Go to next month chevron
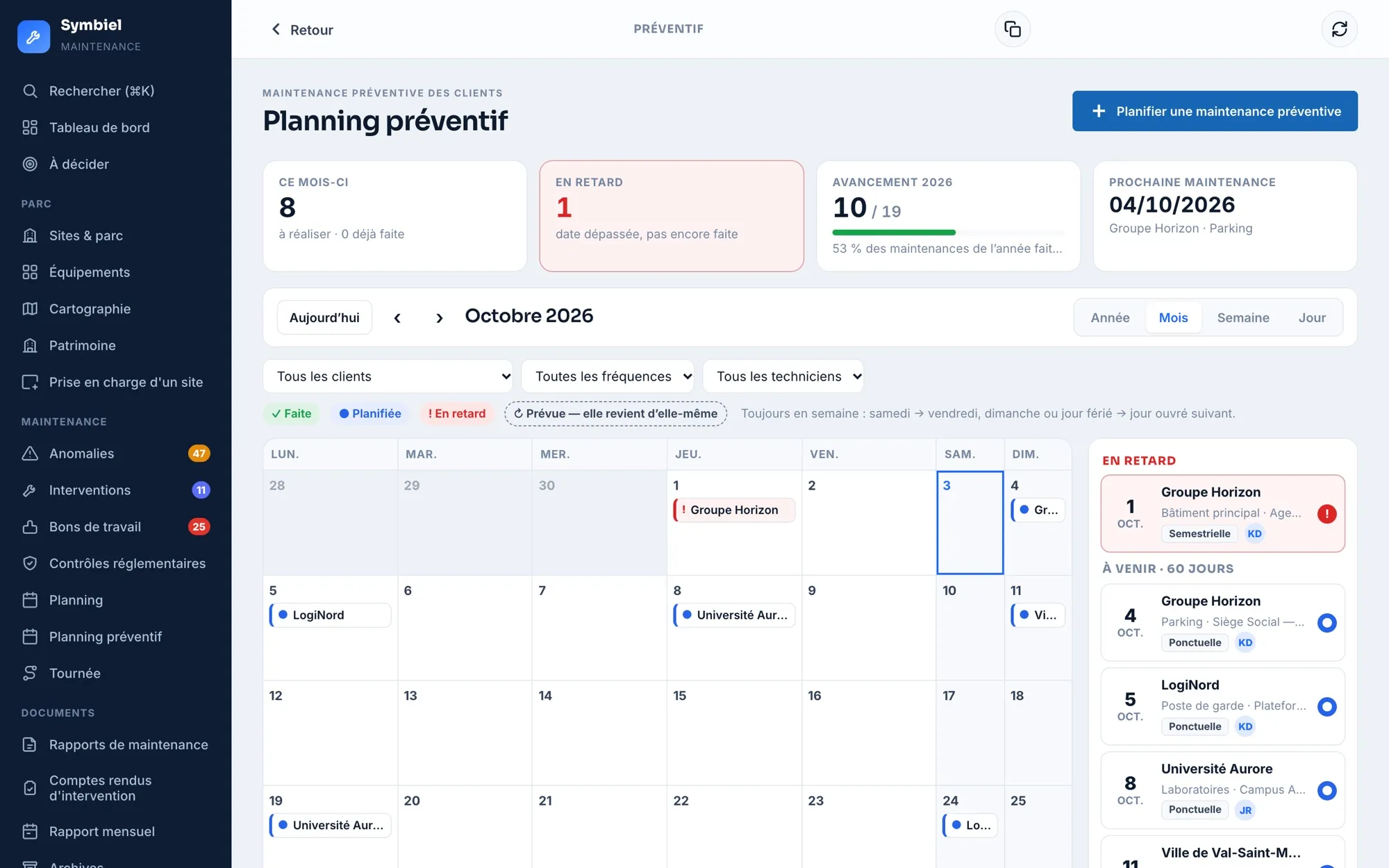This screenshot has width=1389, height=868. [439, 318]
